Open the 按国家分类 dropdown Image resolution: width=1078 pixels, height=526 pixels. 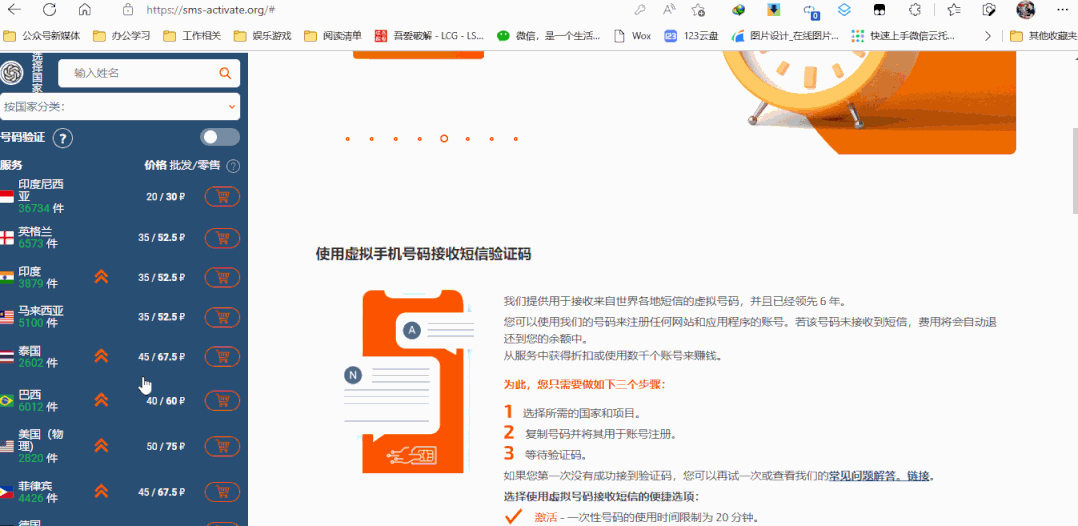tap(120, 107)
